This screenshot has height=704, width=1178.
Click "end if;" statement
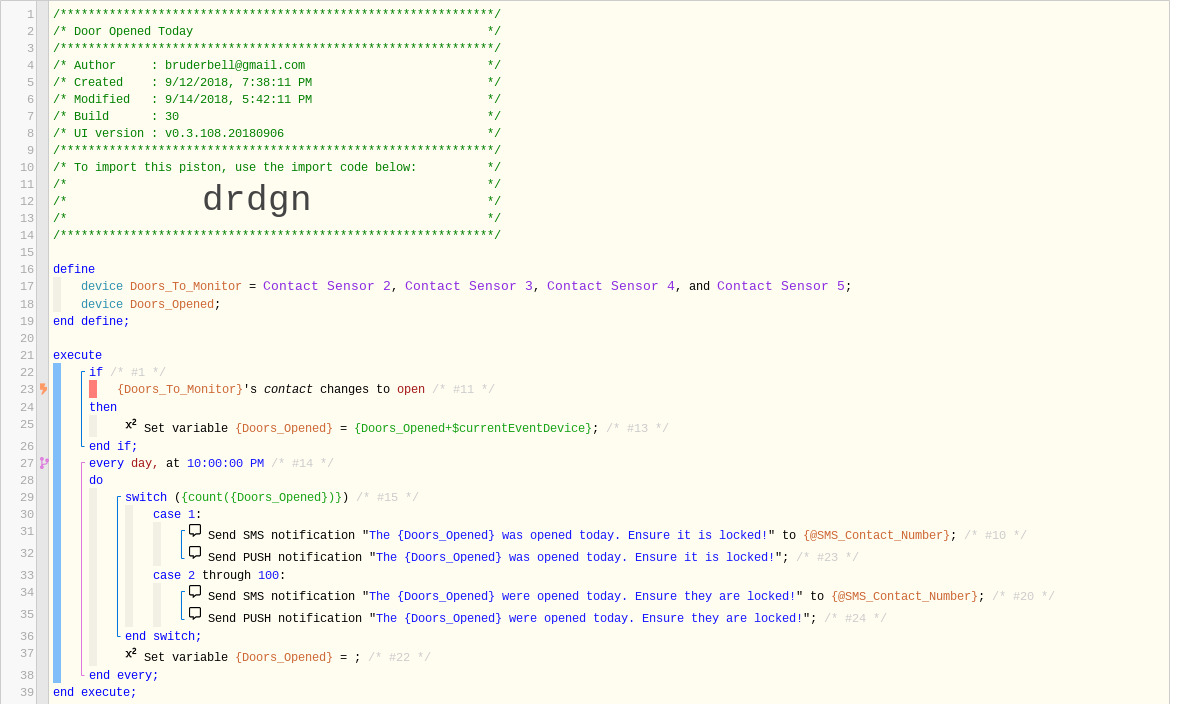coord(113,446)
